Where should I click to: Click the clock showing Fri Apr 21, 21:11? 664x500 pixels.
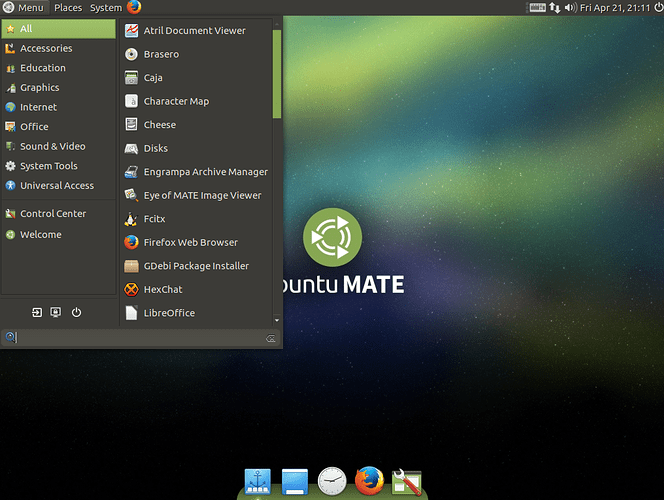click(x=615, y=8)
